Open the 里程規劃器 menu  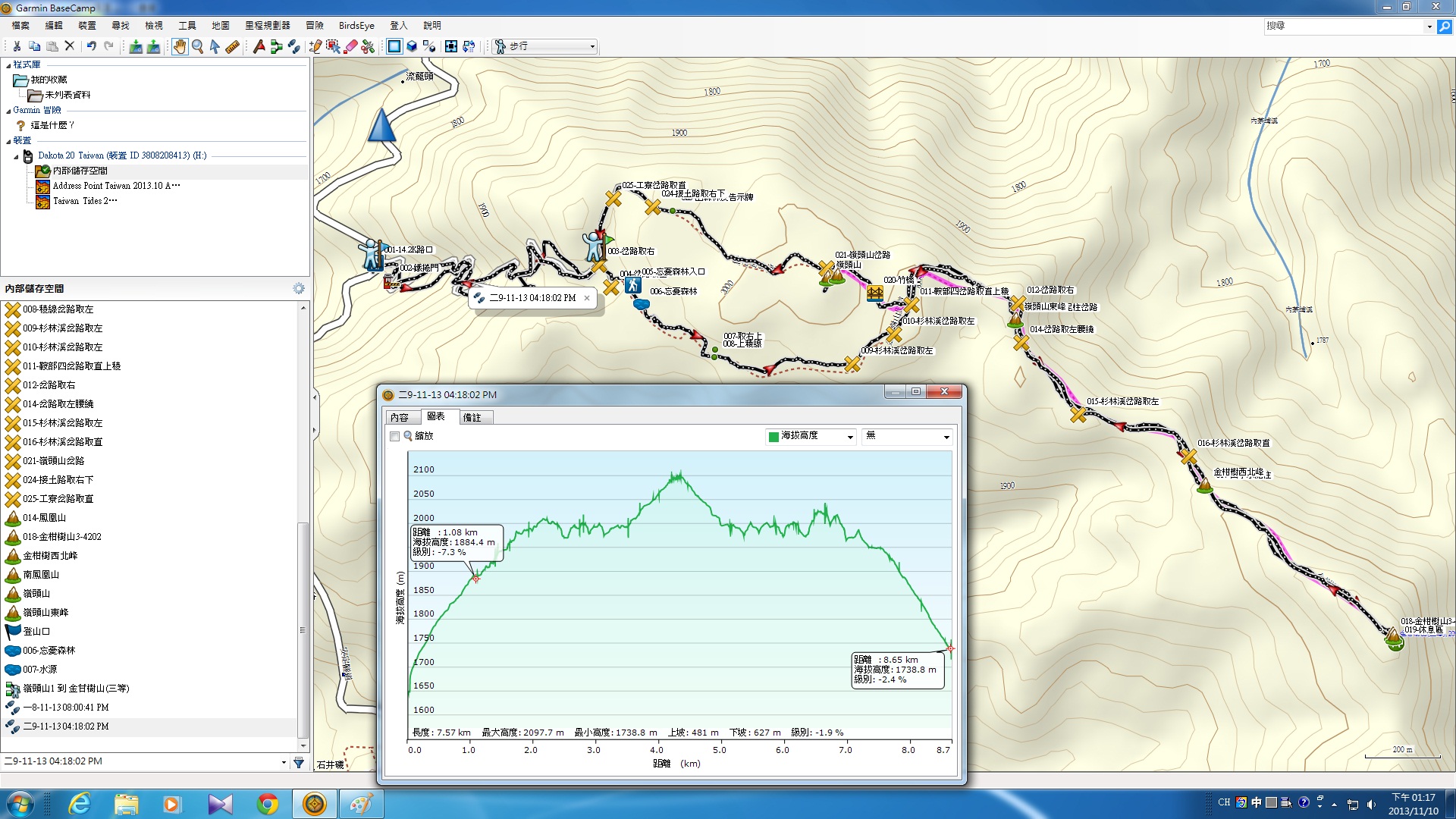[x=268, y=25]
